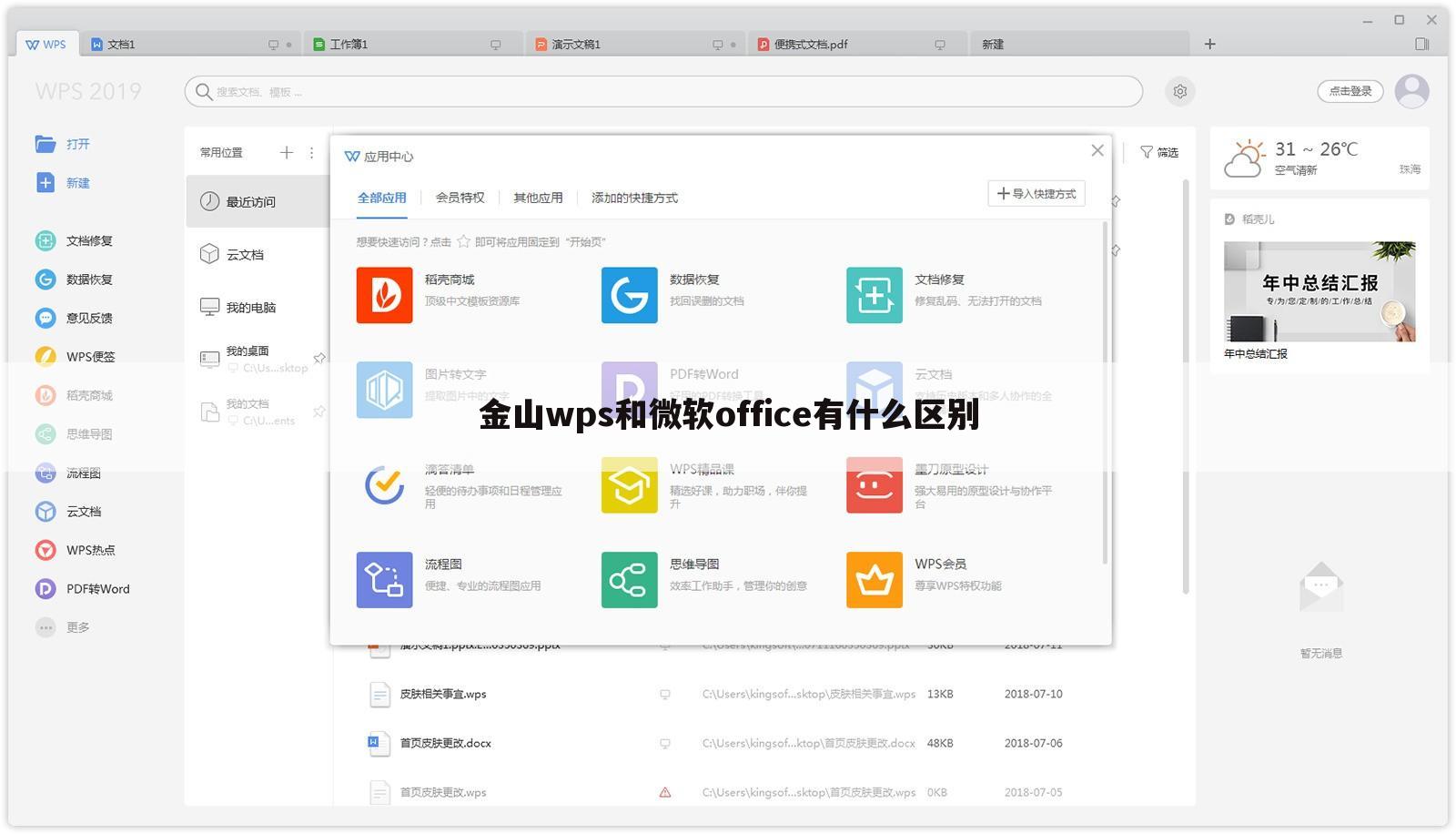The image size is (1456, 834).
Task: Switch to 全部应用 tab
Action: 381,198
